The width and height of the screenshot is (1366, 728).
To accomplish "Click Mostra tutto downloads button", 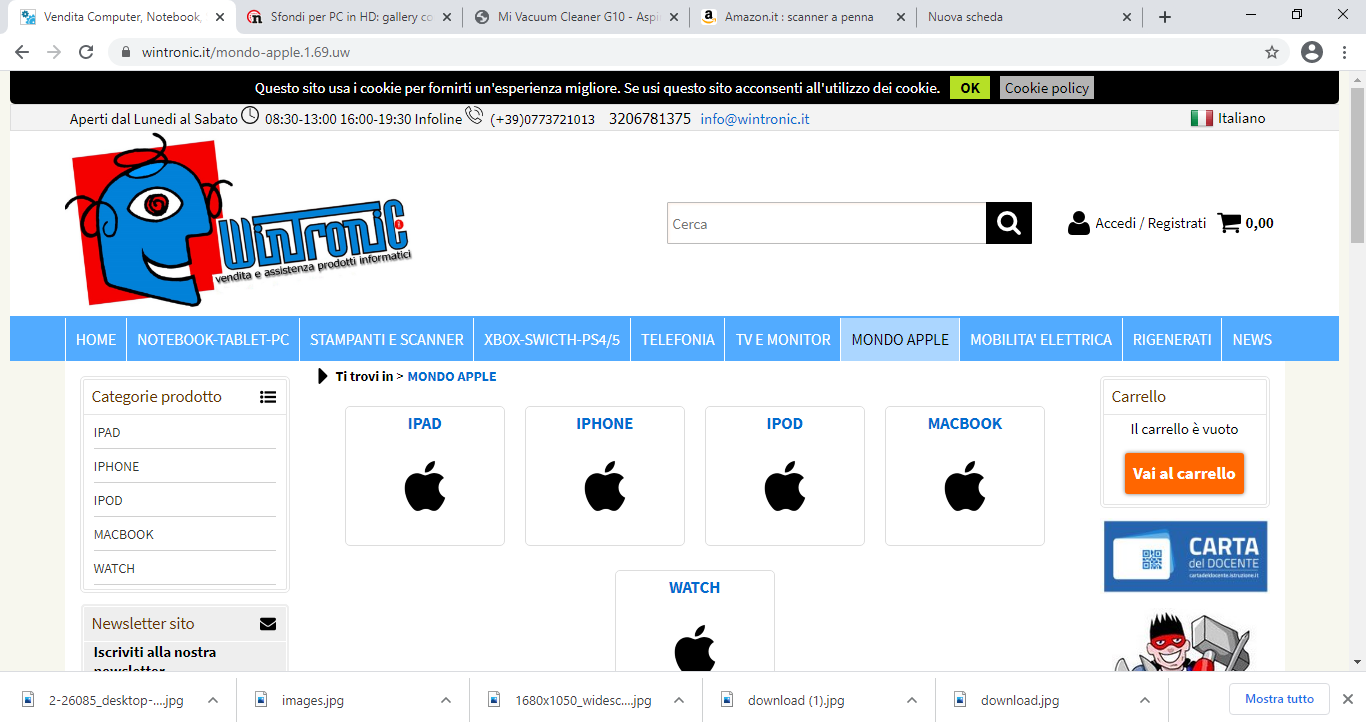I will pos(1279,699).
